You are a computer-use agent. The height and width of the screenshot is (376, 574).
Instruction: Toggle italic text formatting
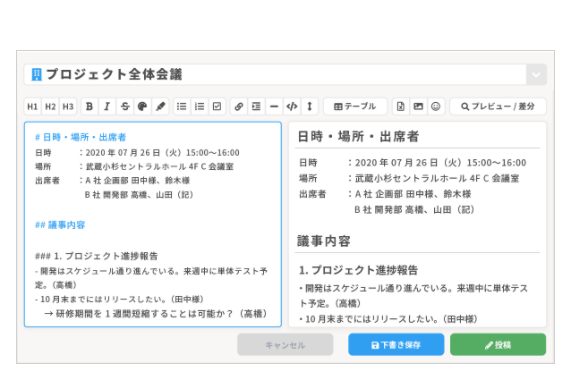(x=107, y=107)
